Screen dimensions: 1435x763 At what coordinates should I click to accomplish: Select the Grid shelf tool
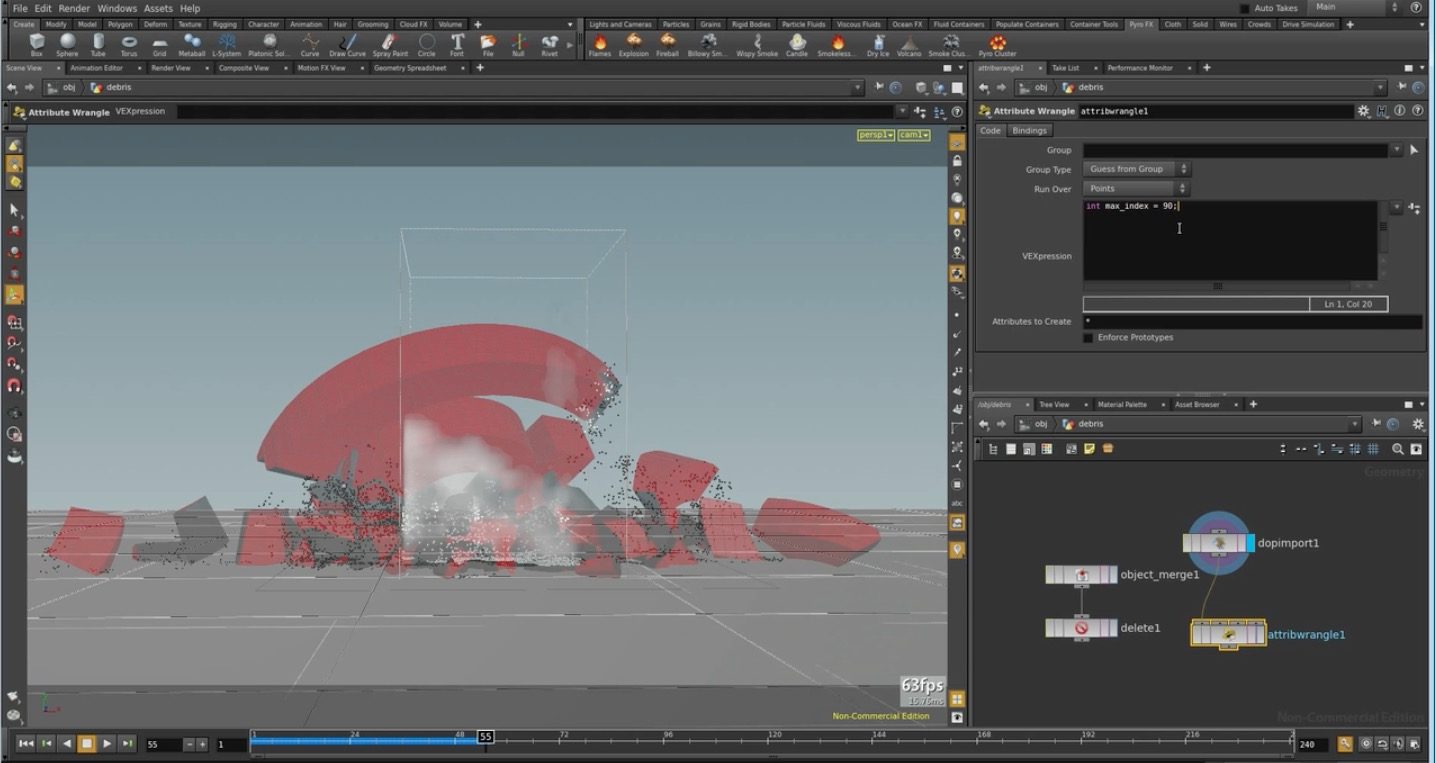160,45
